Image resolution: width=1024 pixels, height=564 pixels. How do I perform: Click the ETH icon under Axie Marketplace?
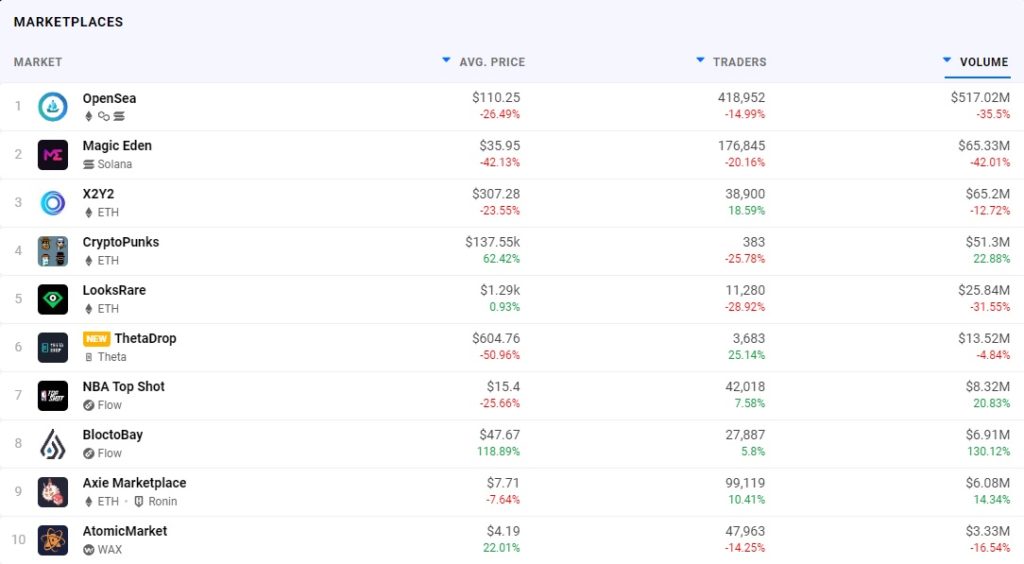click(89, 501)
